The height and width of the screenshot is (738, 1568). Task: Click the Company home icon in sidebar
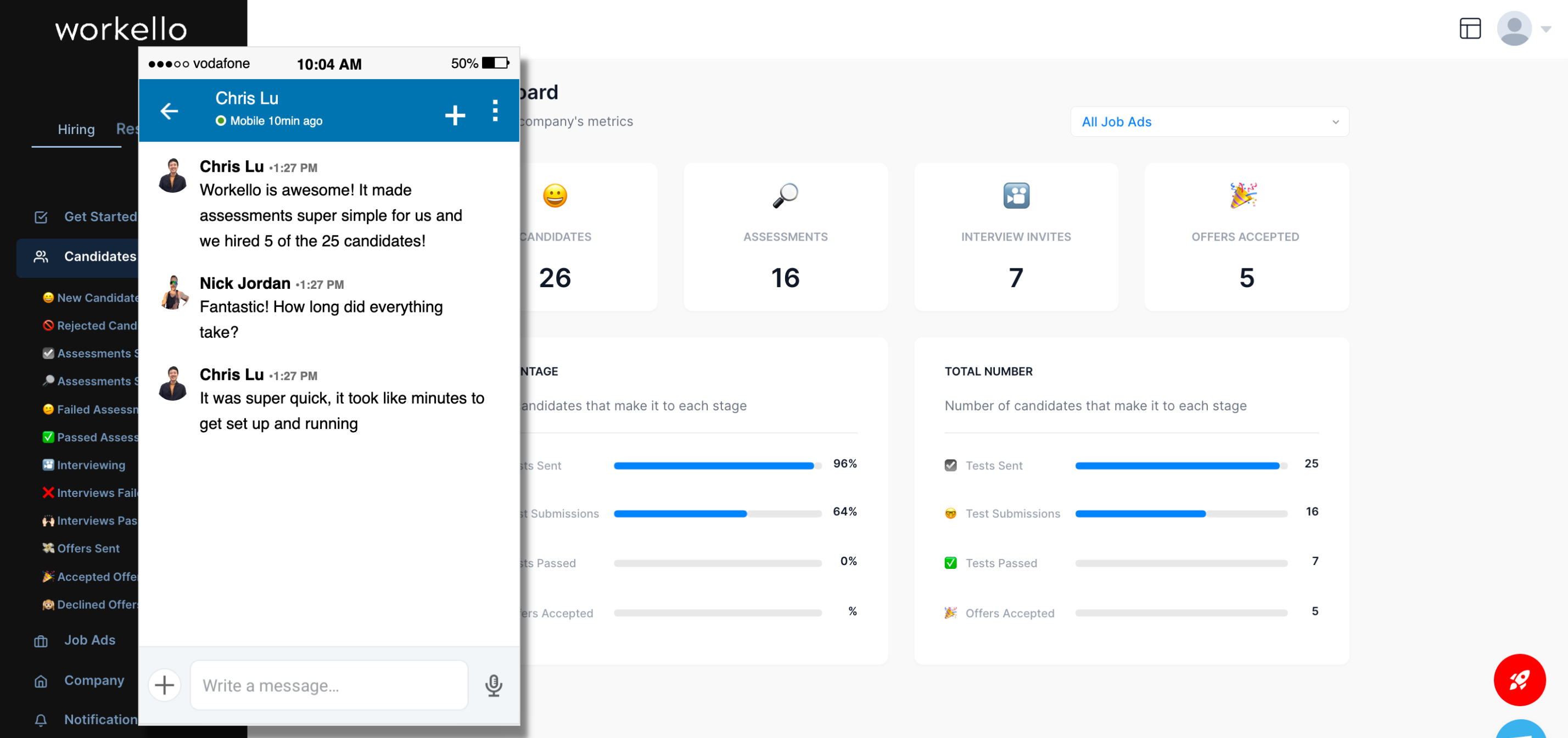coord(41,681)
